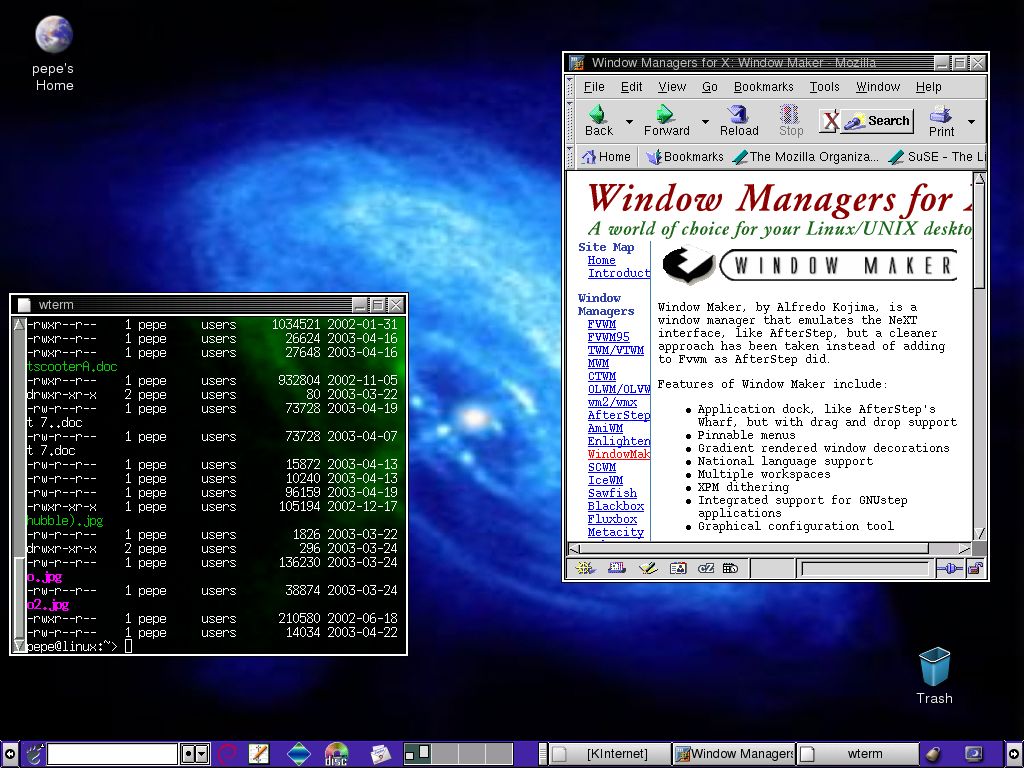
Task: Open the File menu in Mozilla
Action: [x=594, y=87]
